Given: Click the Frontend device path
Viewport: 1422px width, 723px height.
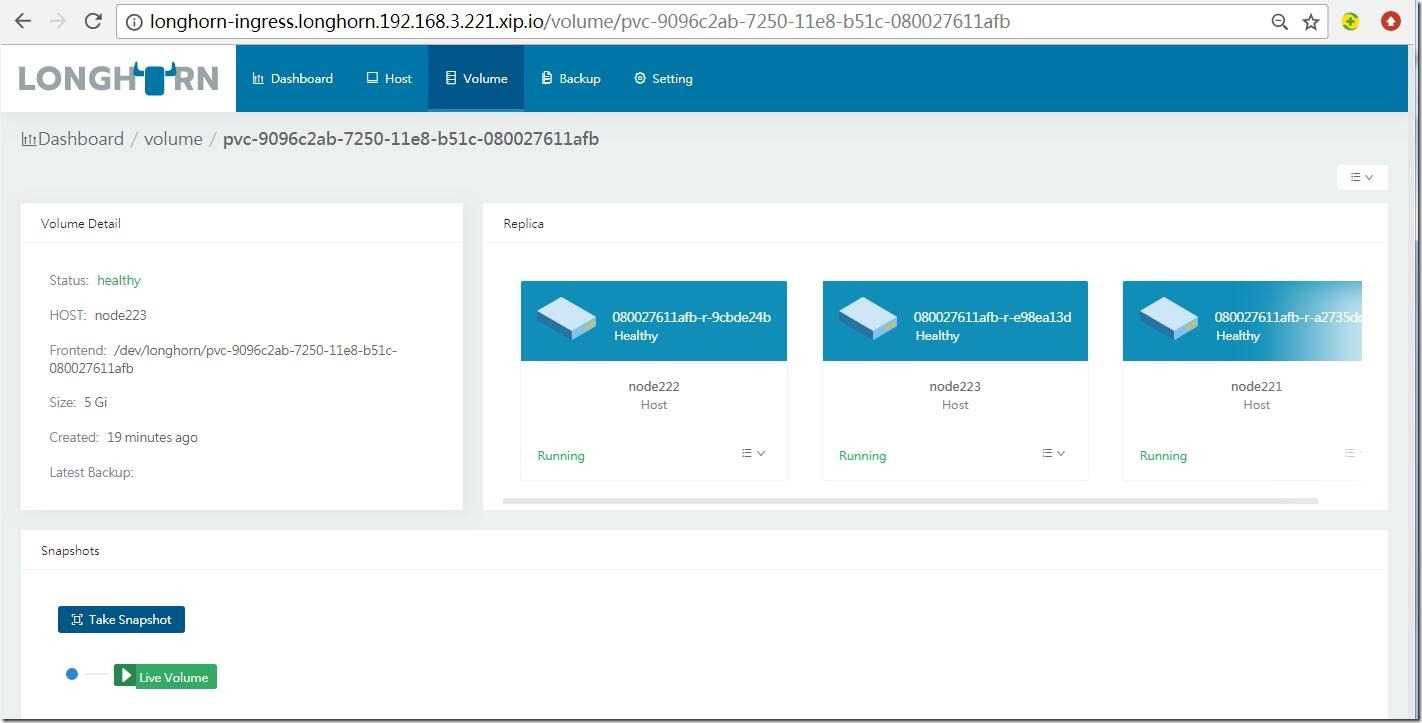Looking at the screenshot, I should click(223, 359).
